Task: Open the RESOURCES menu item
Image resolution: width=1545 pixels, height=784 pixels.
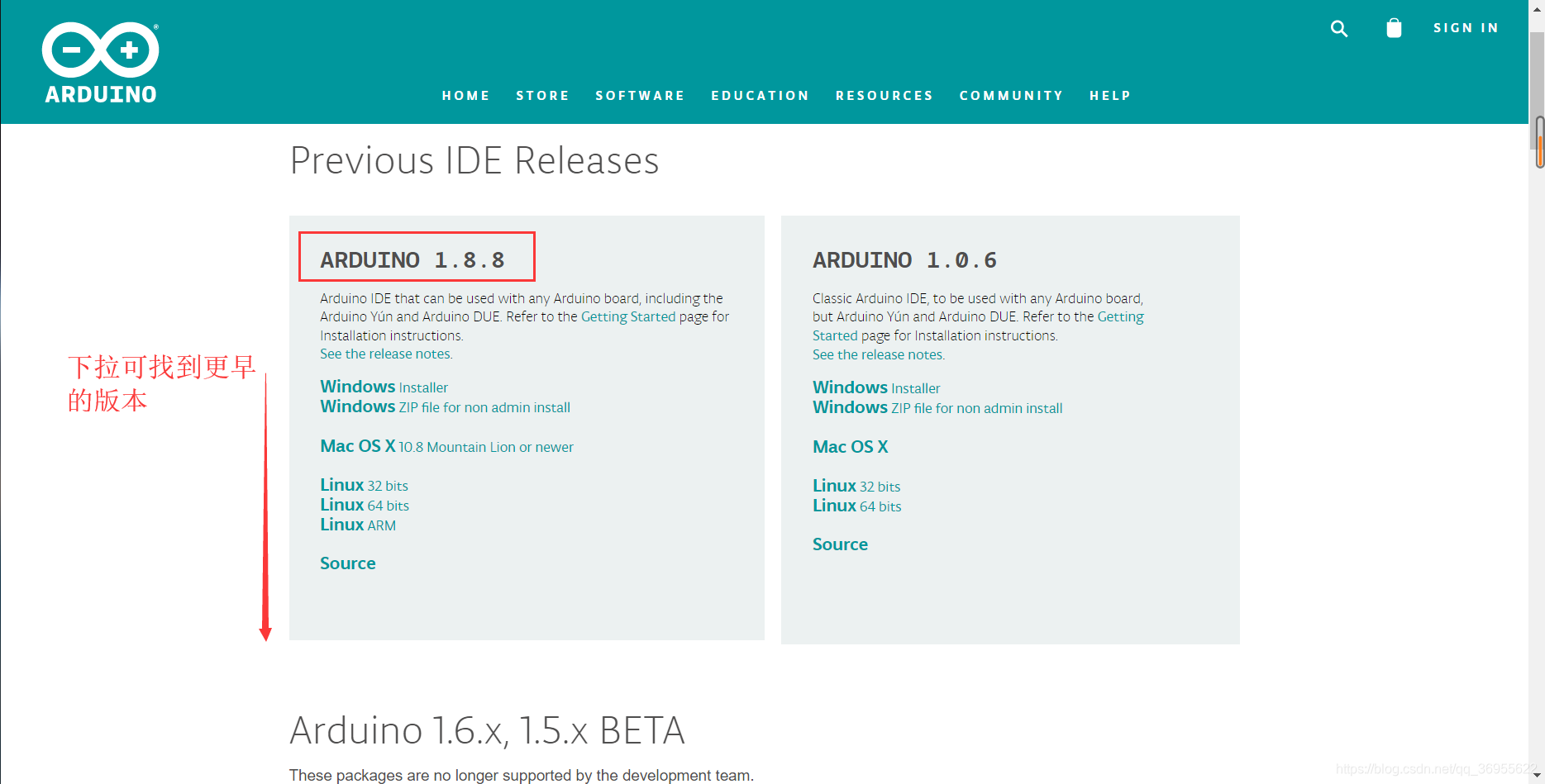Action: pyautogui.click(x=885, y=96)
